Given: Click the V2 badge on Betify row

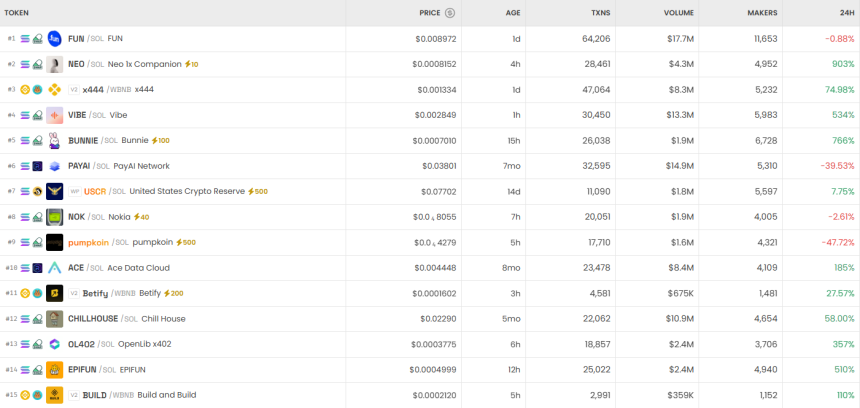Looking at the screenshot, I should pyautogui.click(x=74, y=294).
